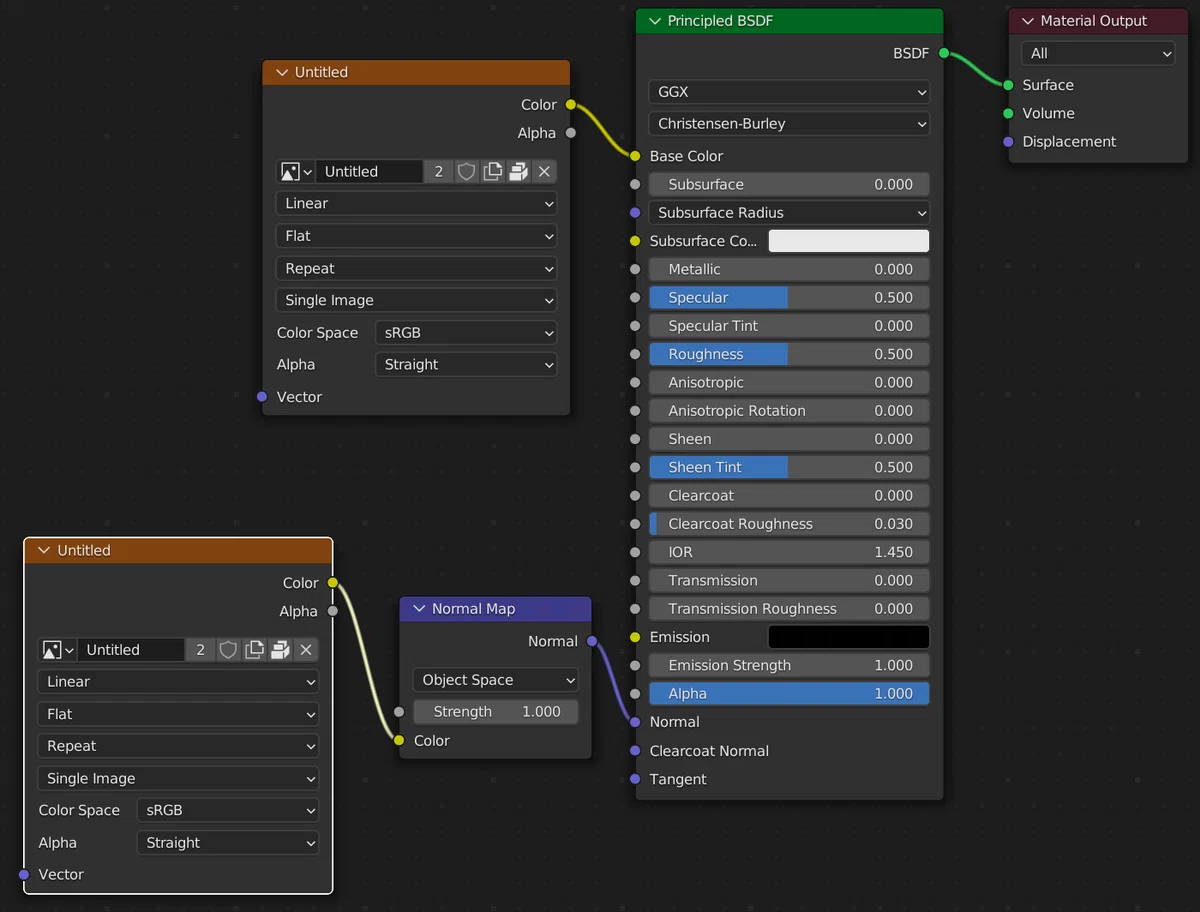Click the Emission input socket

click(635, 637)
